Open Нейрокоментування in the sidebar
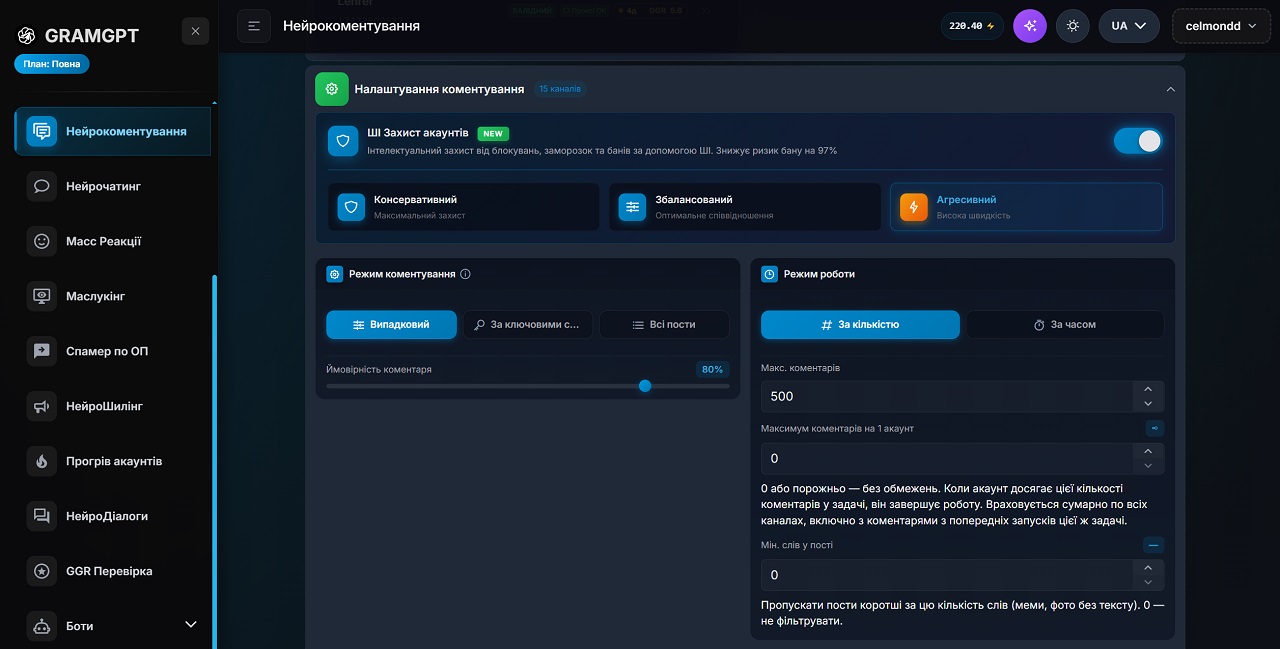 click(113, 131)
